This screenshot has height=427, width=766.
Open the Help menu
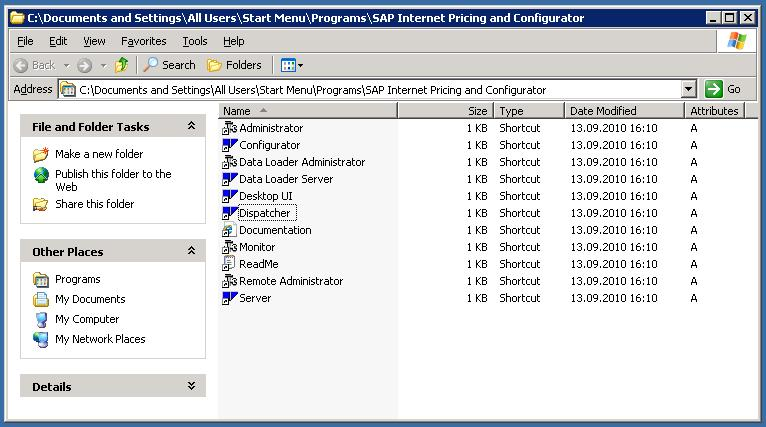pos(234,42)
